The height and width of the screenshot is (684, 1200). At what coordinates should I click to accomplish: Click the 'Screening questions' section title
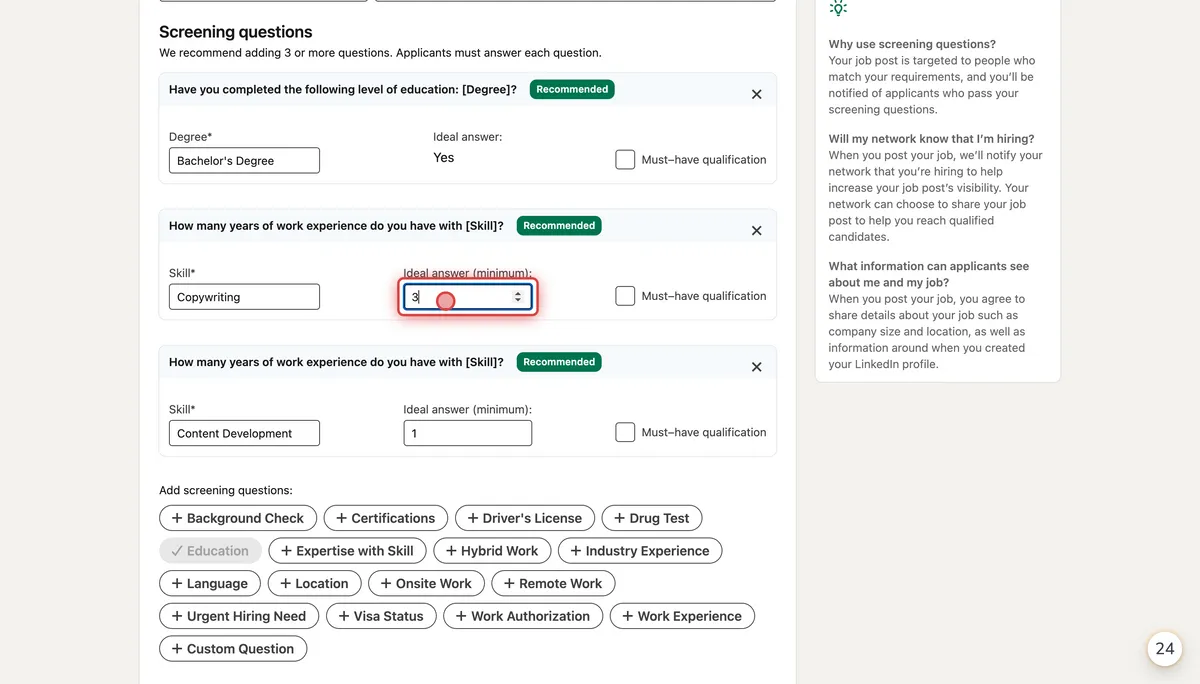click(x=236, y=32)
